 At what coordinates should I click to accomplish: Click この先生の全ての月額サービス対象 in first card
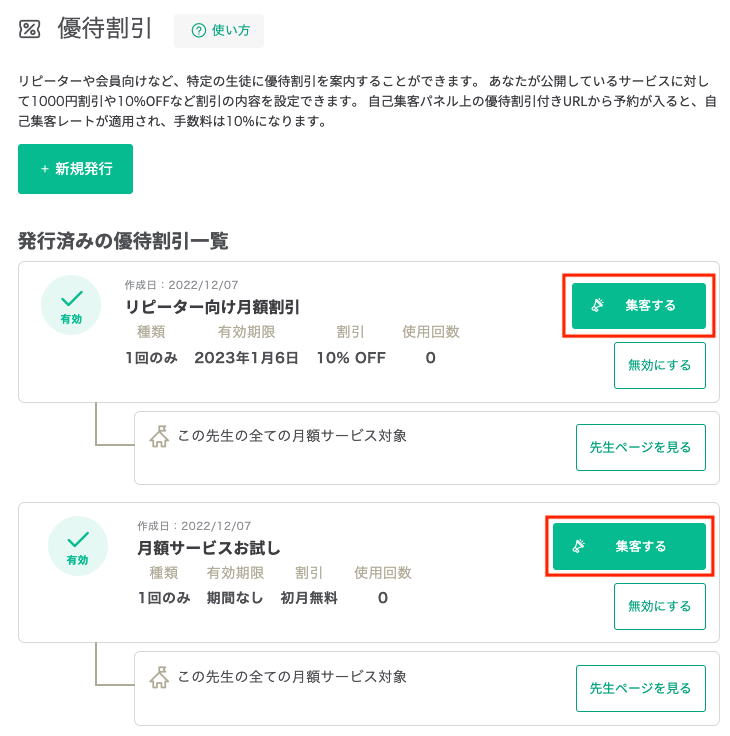pos(292,436)
